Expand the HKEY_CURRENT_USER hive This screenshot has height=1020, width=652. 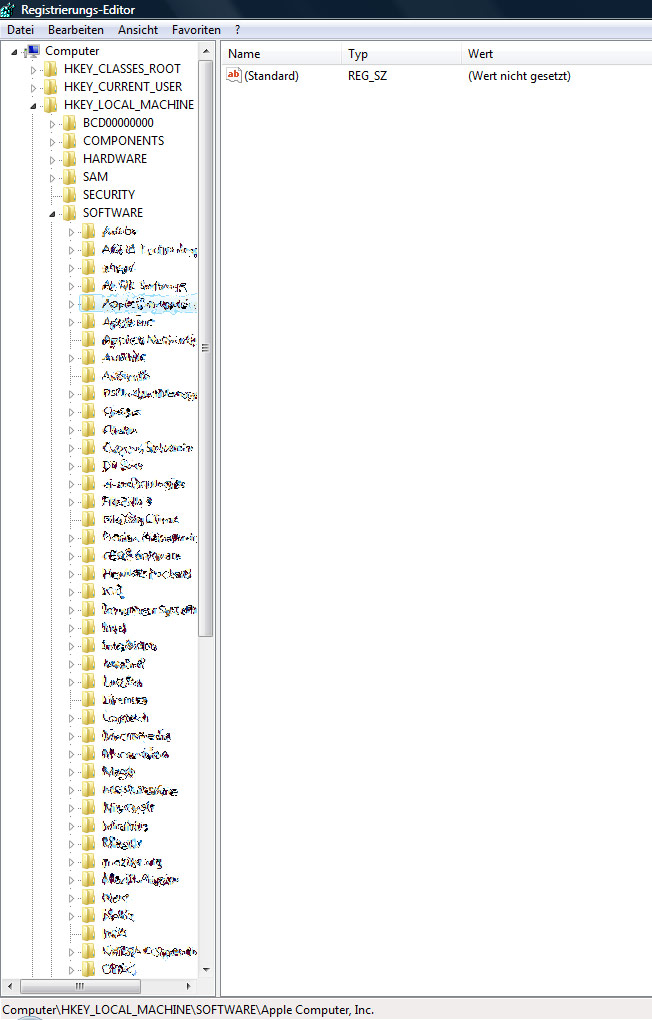point(33,87)
